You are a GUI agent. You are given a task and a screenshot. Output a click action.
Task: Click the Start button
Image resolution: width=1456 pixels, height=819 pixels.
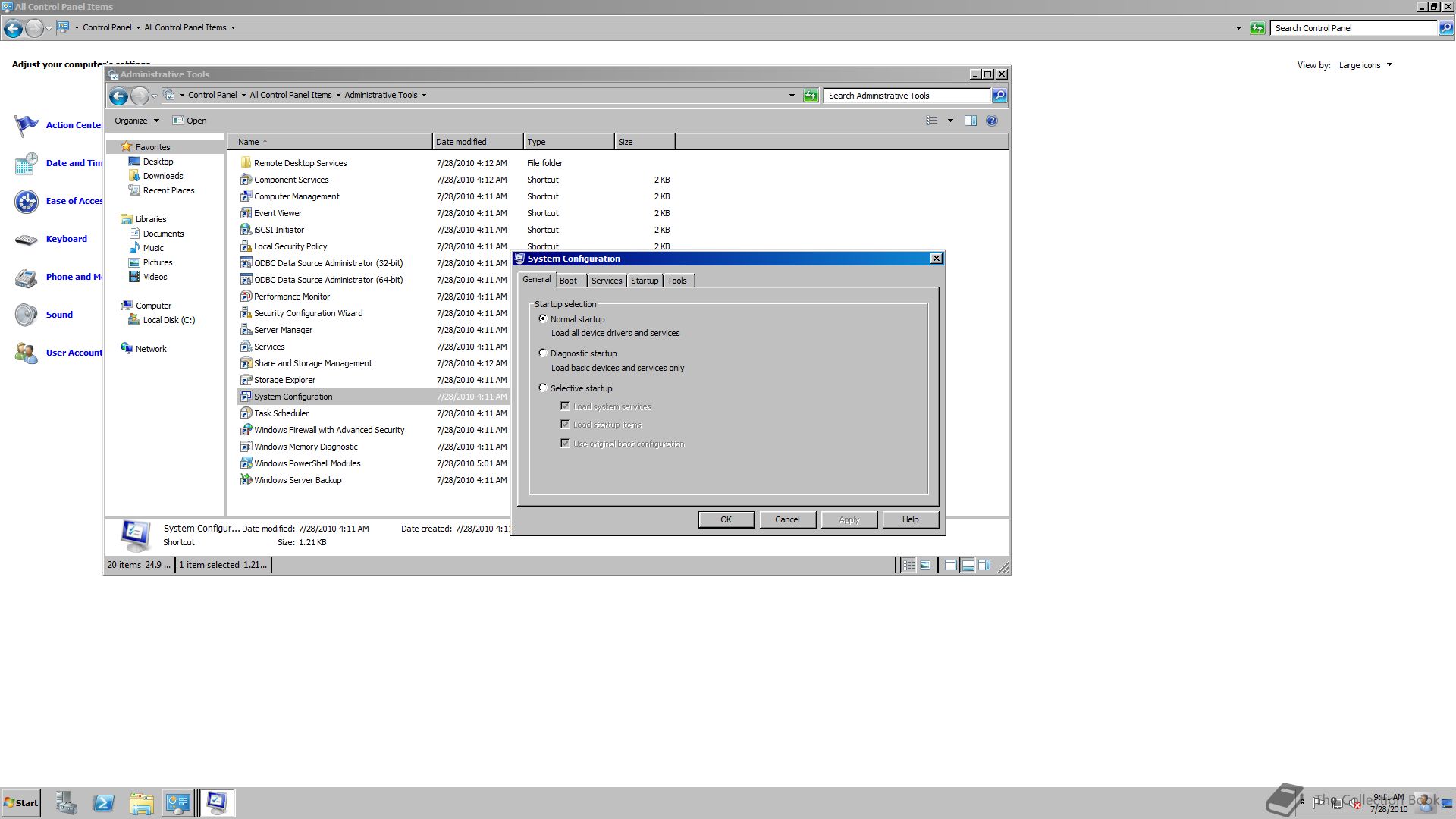coord(20,803)
